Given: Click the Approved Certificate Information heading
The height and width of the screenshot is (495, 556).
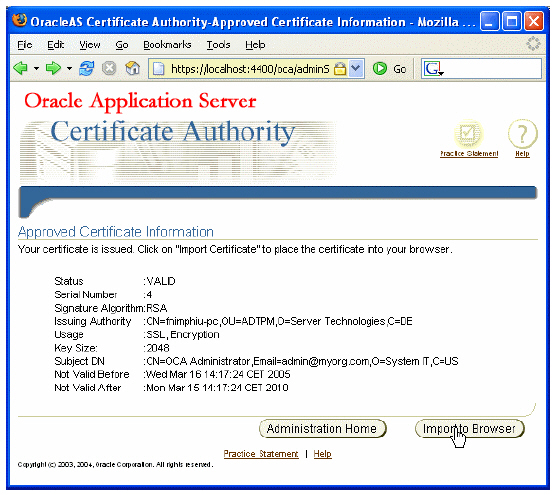Looking at the screenshot, I should (116, 232).
